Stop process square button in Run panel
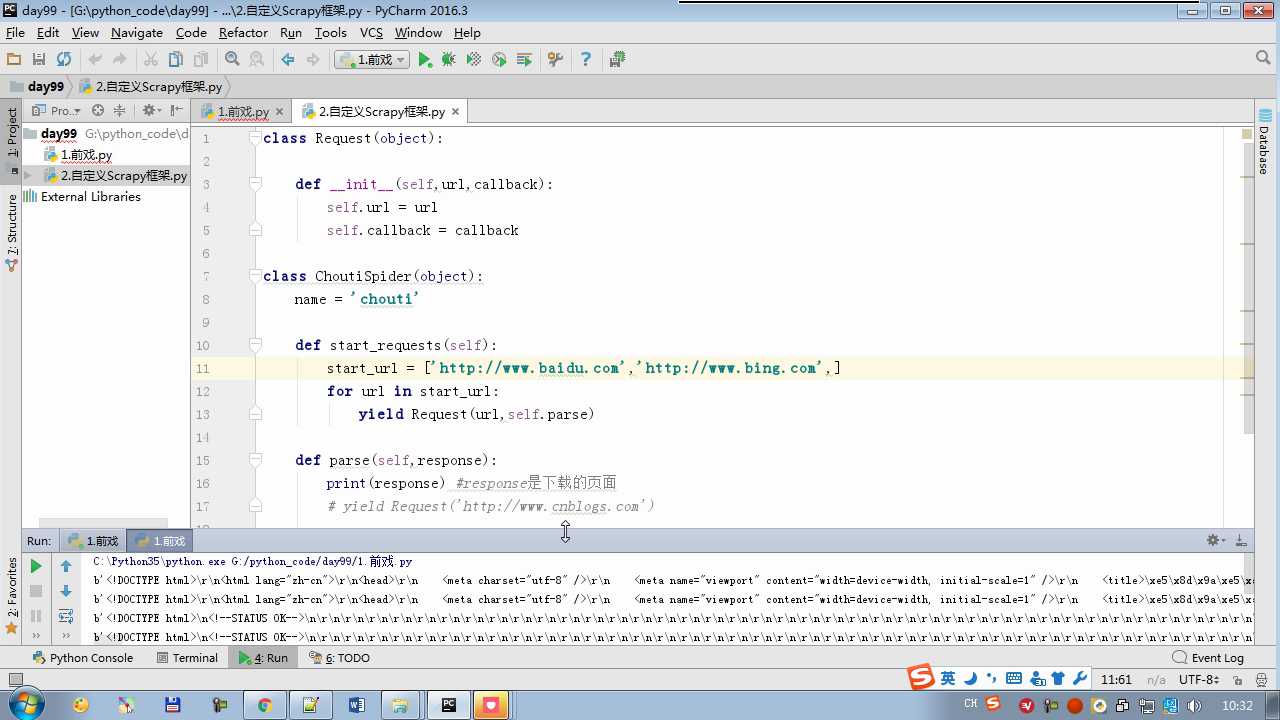Viewport: 1280px width, 720px height. click(36, 591)
